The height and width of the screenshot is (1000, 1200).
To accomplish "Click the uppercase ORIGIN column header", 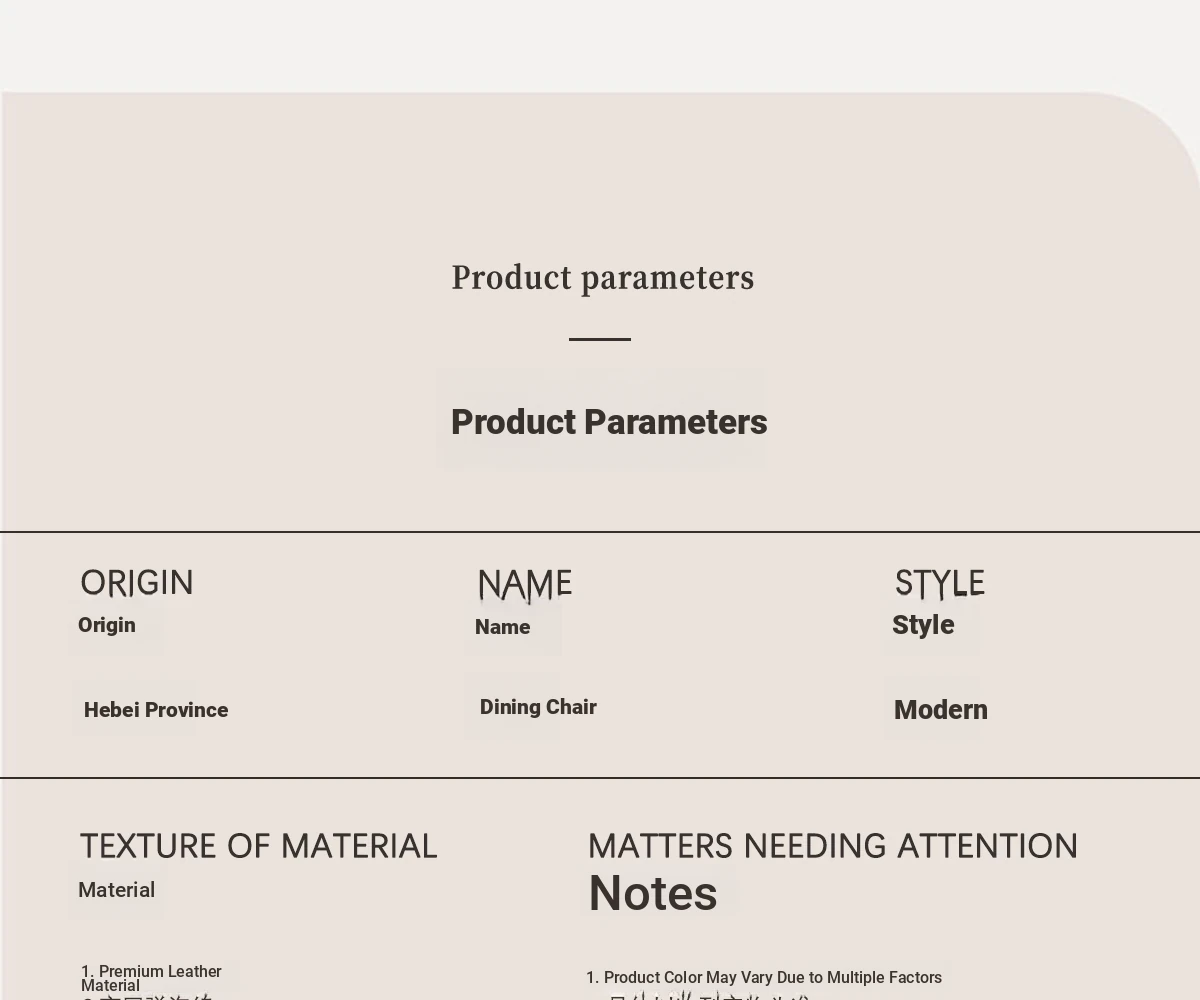I will click(136, 582).
